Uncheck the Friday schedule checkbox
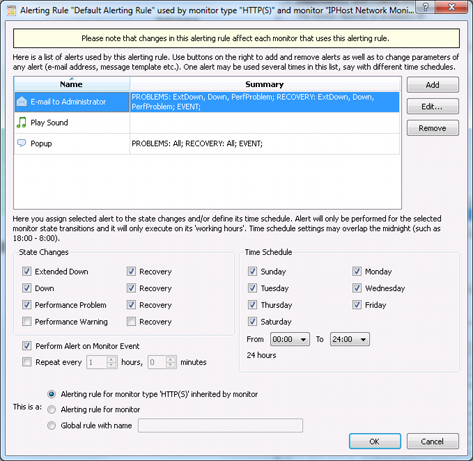 point(357,305)
